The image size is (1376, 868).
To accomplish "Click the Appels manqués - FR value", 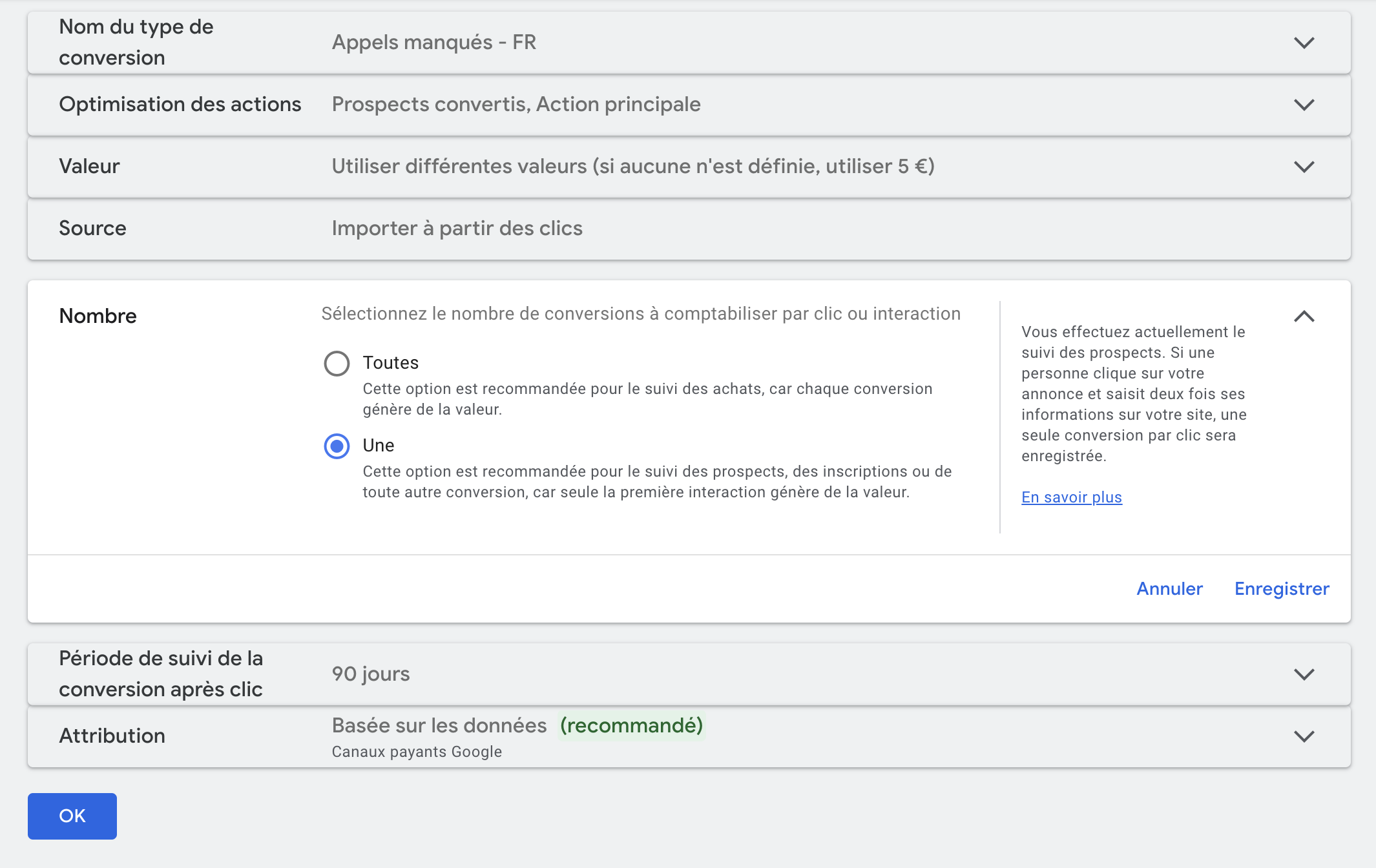I will click(x=434, y=43).
